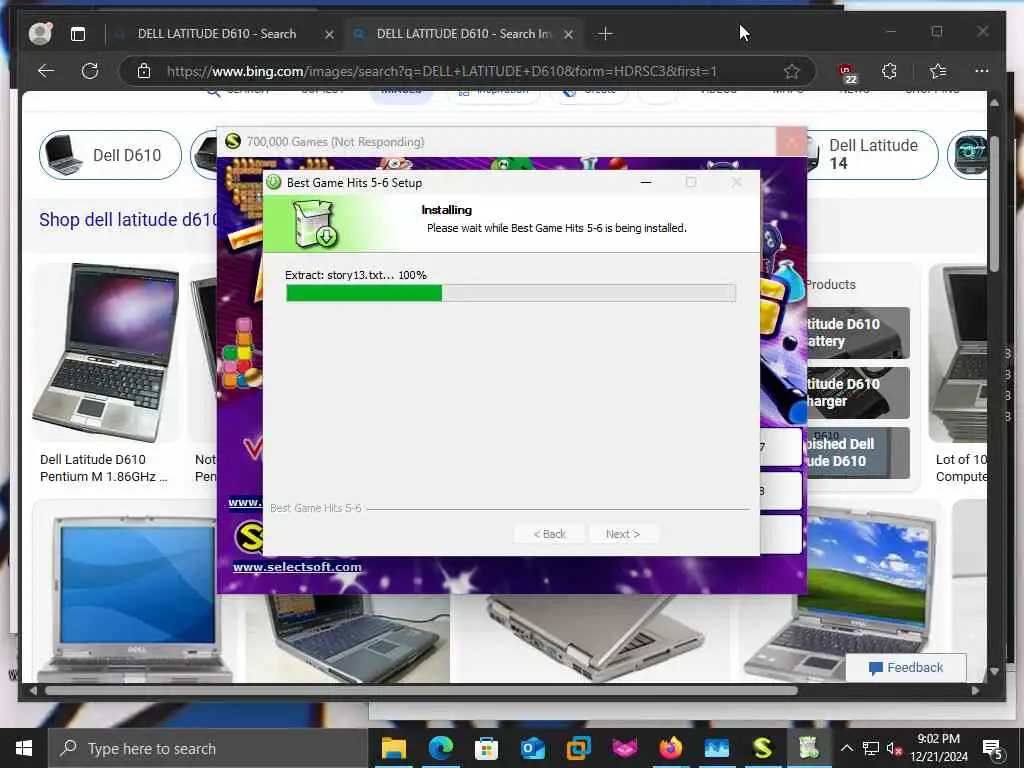Open Dell Latitude D610 Pentium M product image
The width and height of the screenshot is (1024, 768).
point(105,352)
